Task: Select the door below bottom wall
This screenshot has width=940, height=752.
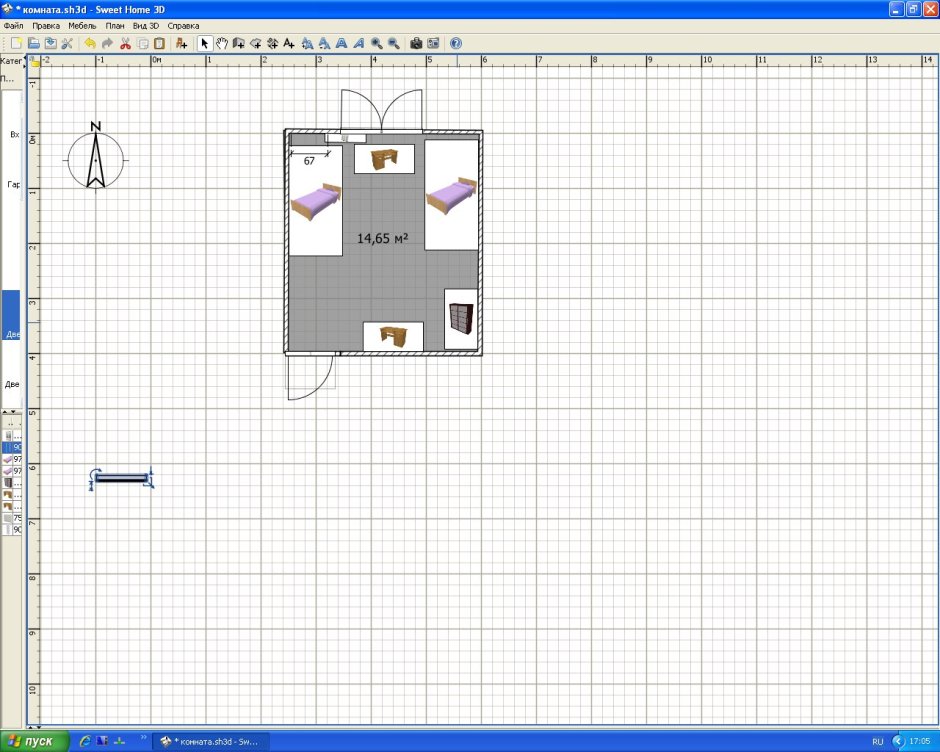Action: coord(310,377)
